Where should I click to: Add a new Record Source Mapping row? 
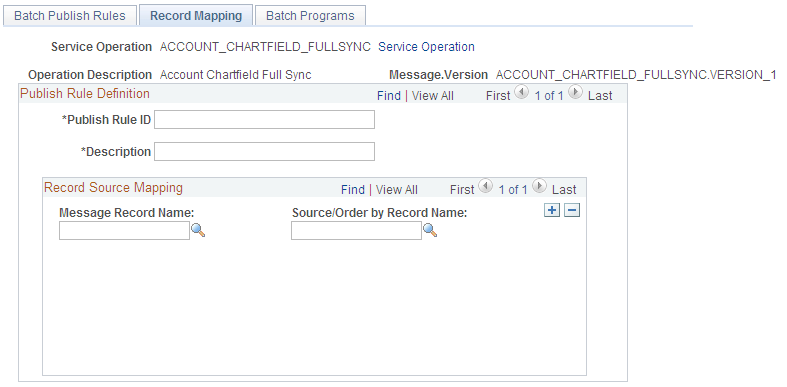coord(552,211)
